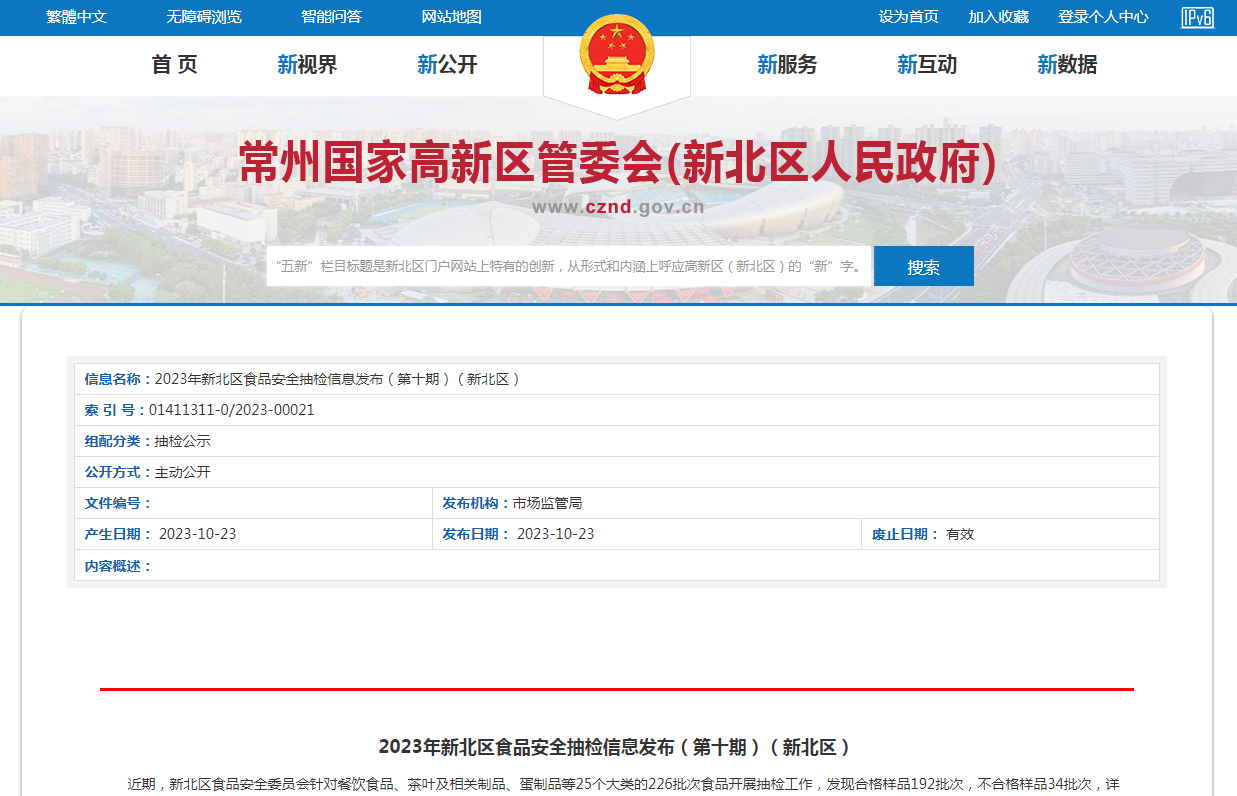Switch to 繁體中文 language
Viewport: 1237px width, 796px height.
(77, 17)
